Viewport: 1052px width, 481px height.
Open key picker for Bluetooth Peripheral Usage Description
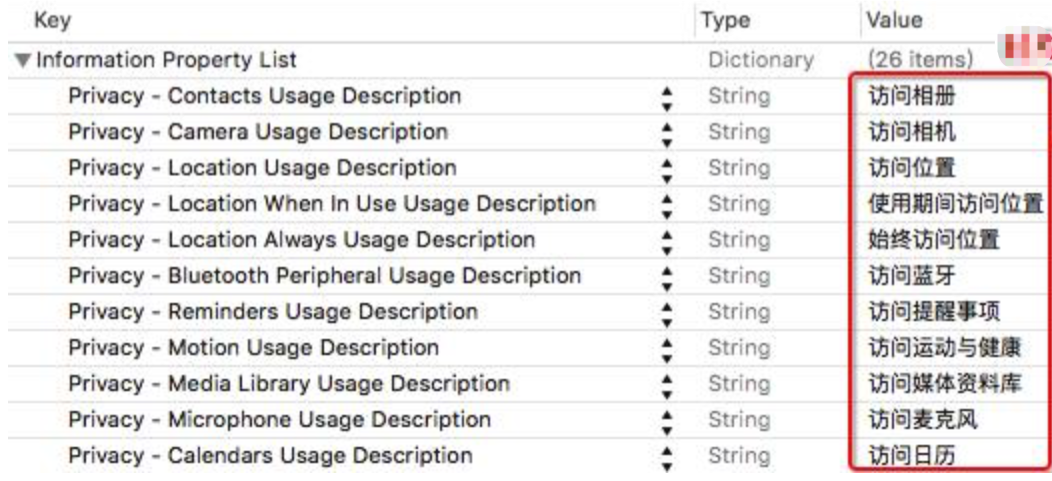click(x=667, y=278)
